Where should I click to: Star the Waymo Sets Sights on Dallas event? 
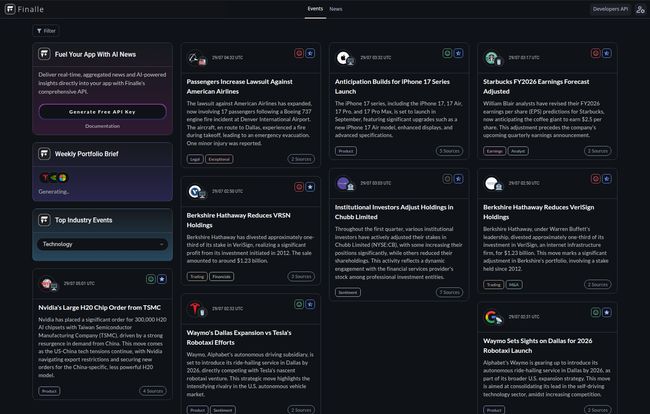tap(607, 312)
